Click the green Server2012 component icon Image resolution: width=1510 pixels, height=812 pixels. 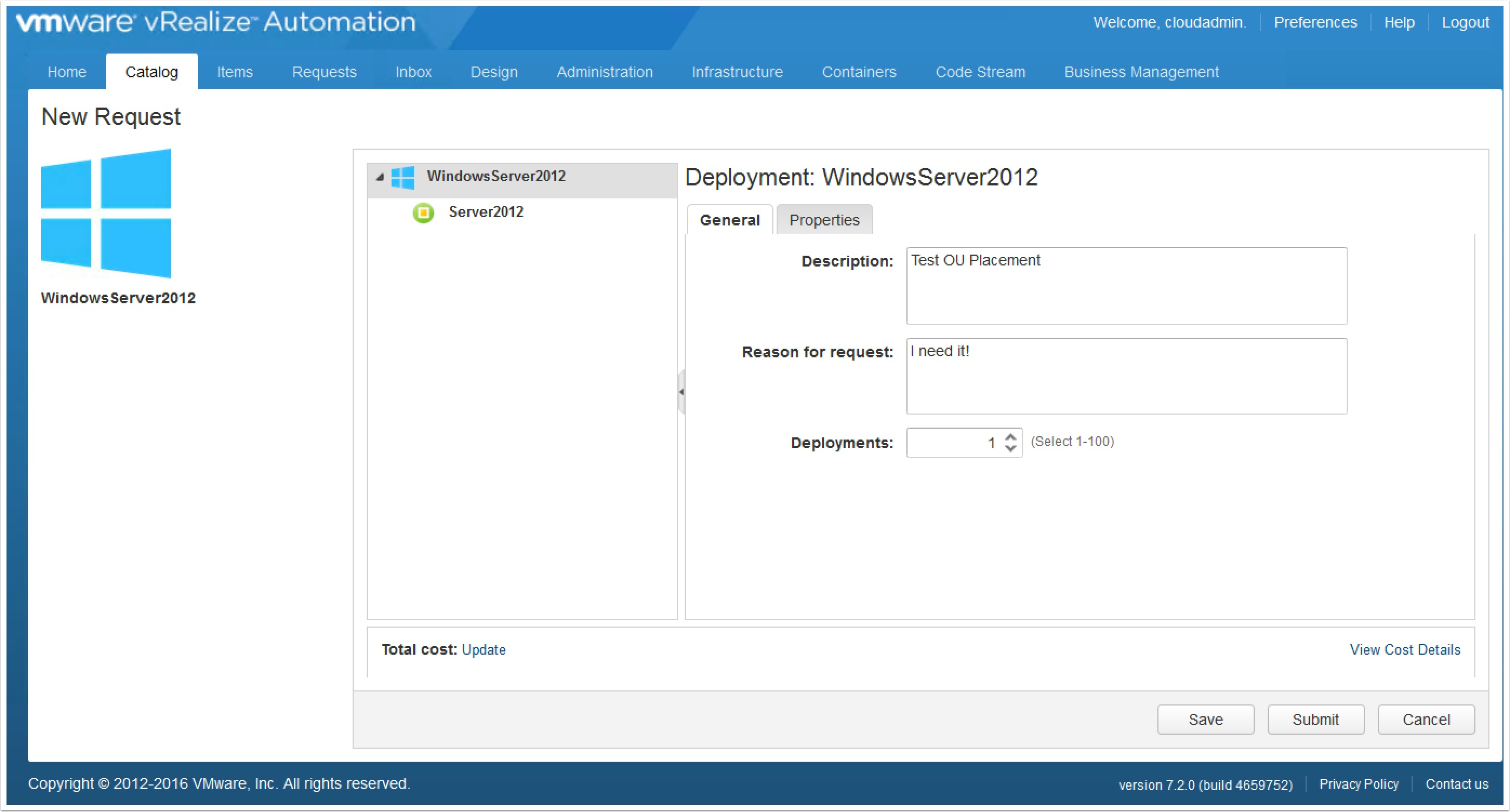tap(423, 212)
